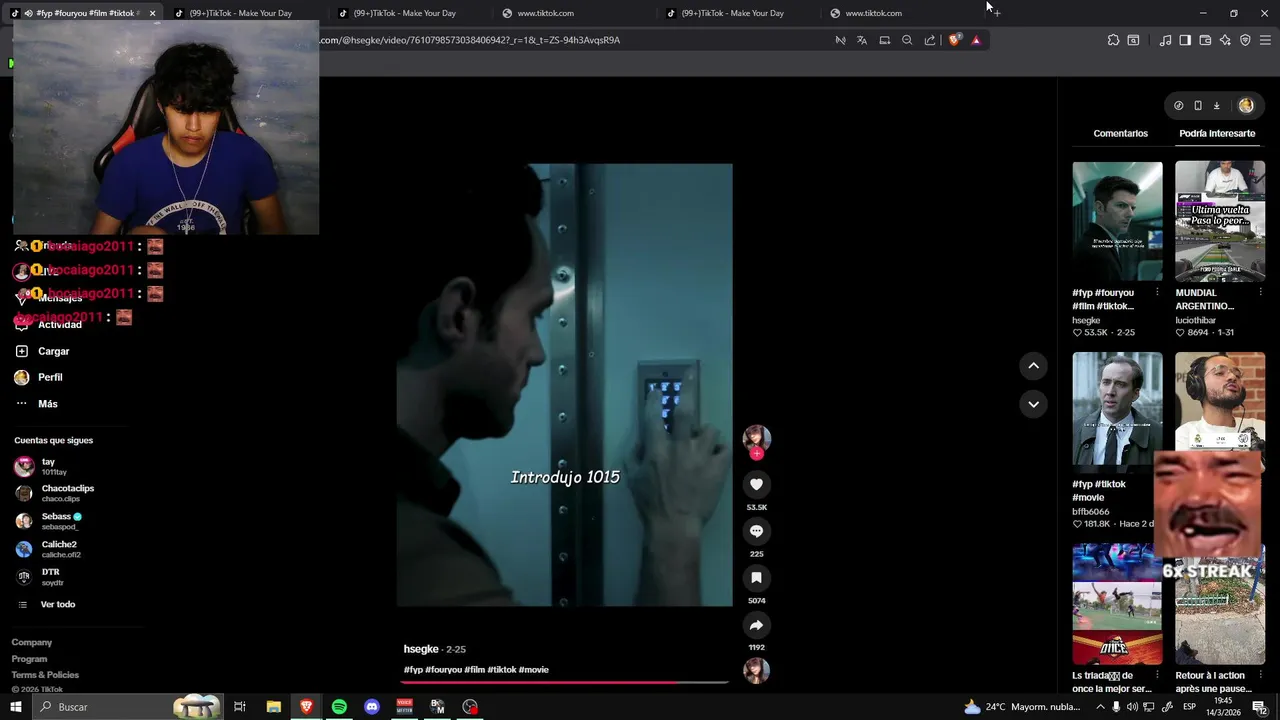Open the profile avatar menu at top right
This screenshot has height=720, width=1280.
(x=1246, y=105)
